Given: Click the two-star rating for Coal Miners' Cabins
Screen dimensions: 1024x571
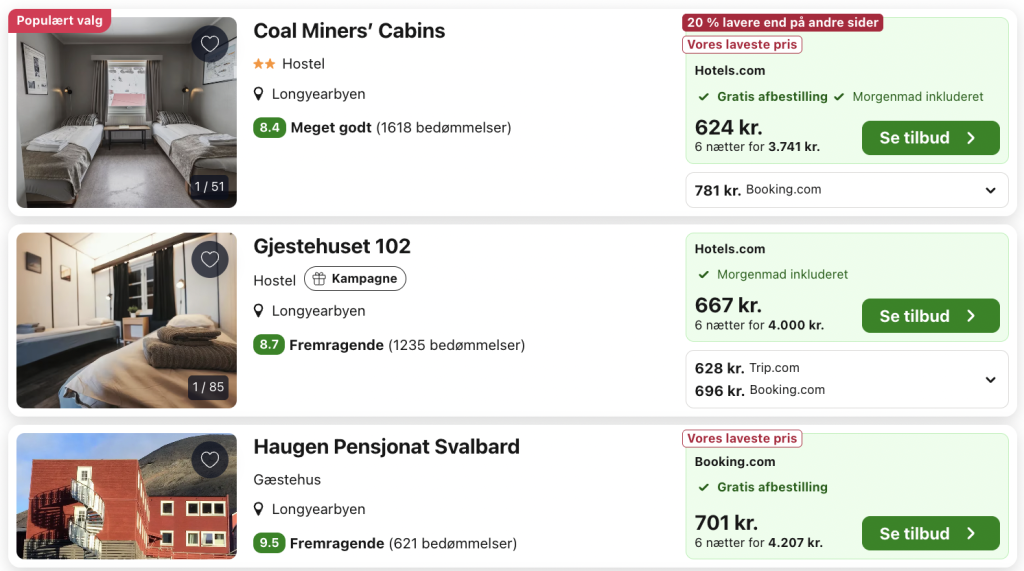Looking at the screenshot, I should coord(264,64).
